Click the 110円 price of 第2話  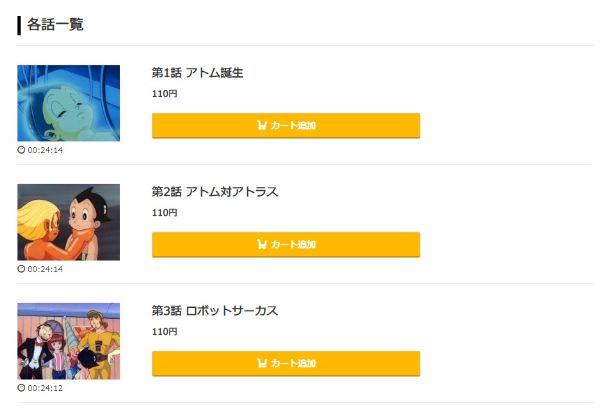point(164,213)
